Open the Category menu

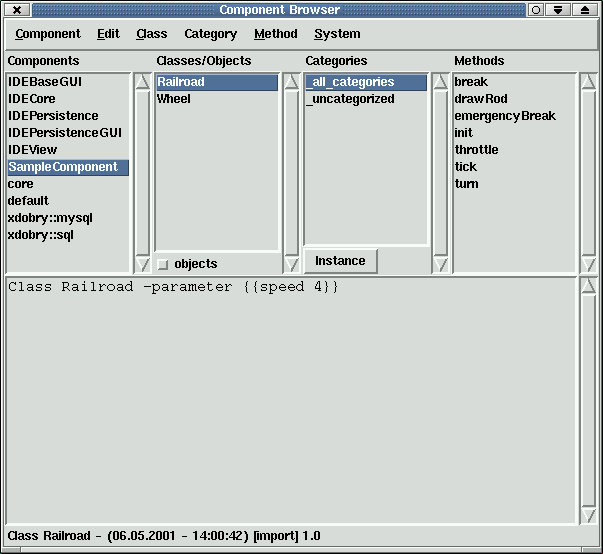coord(211,34)
